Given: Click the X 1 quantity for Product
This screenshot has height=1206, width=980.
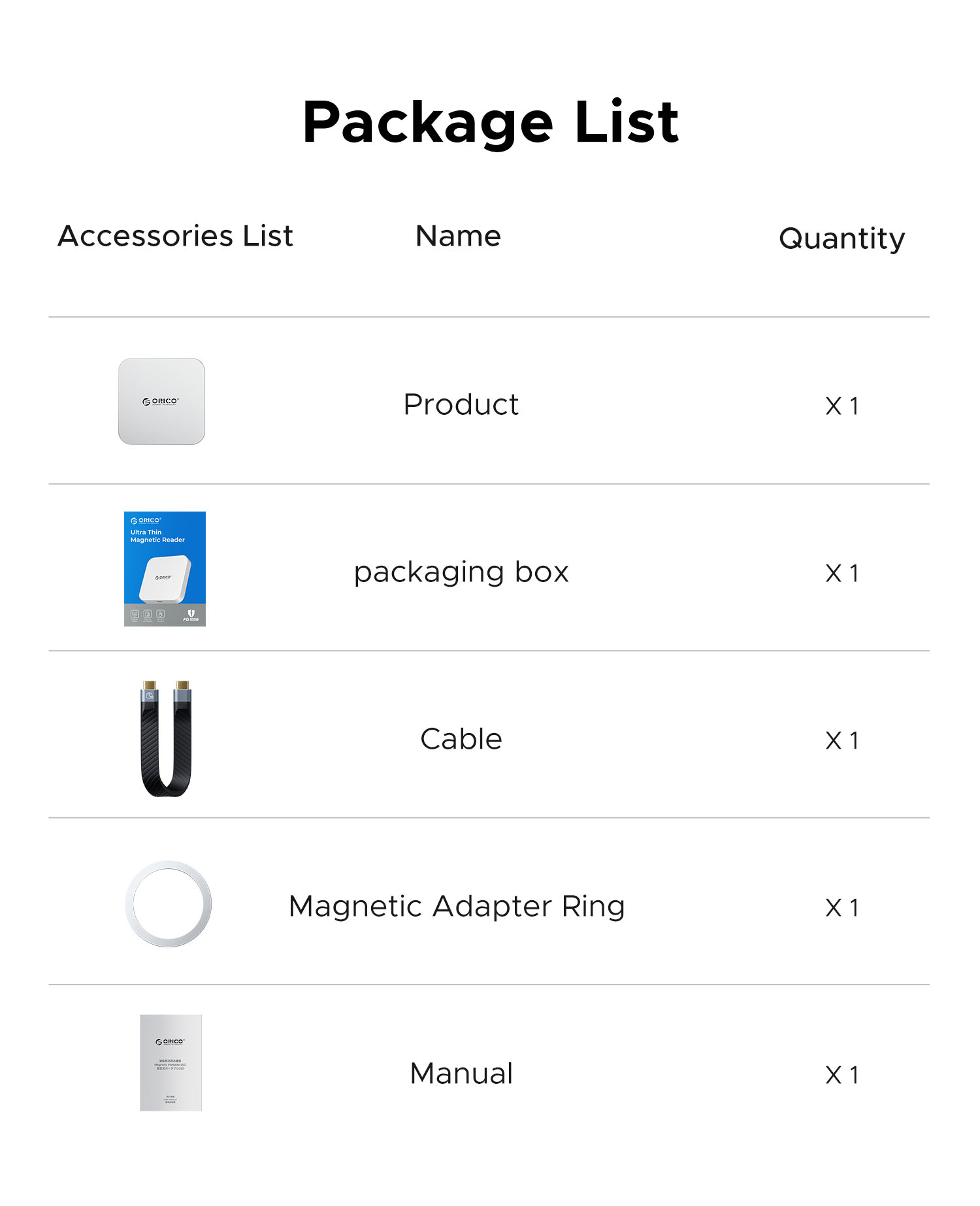Looking at the screenshot, I should (841, 406).
